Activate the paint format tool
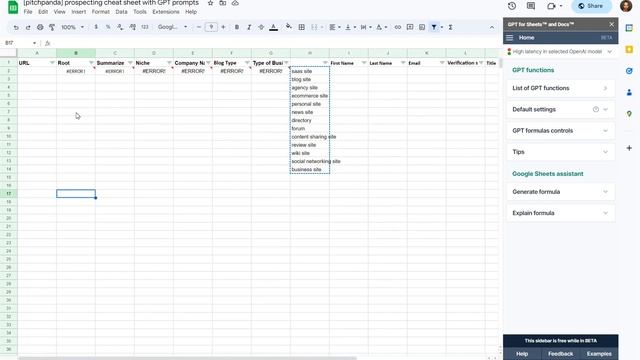Image resolution: width=640 pixels, height=360 pixels. (x=52, y=27)
